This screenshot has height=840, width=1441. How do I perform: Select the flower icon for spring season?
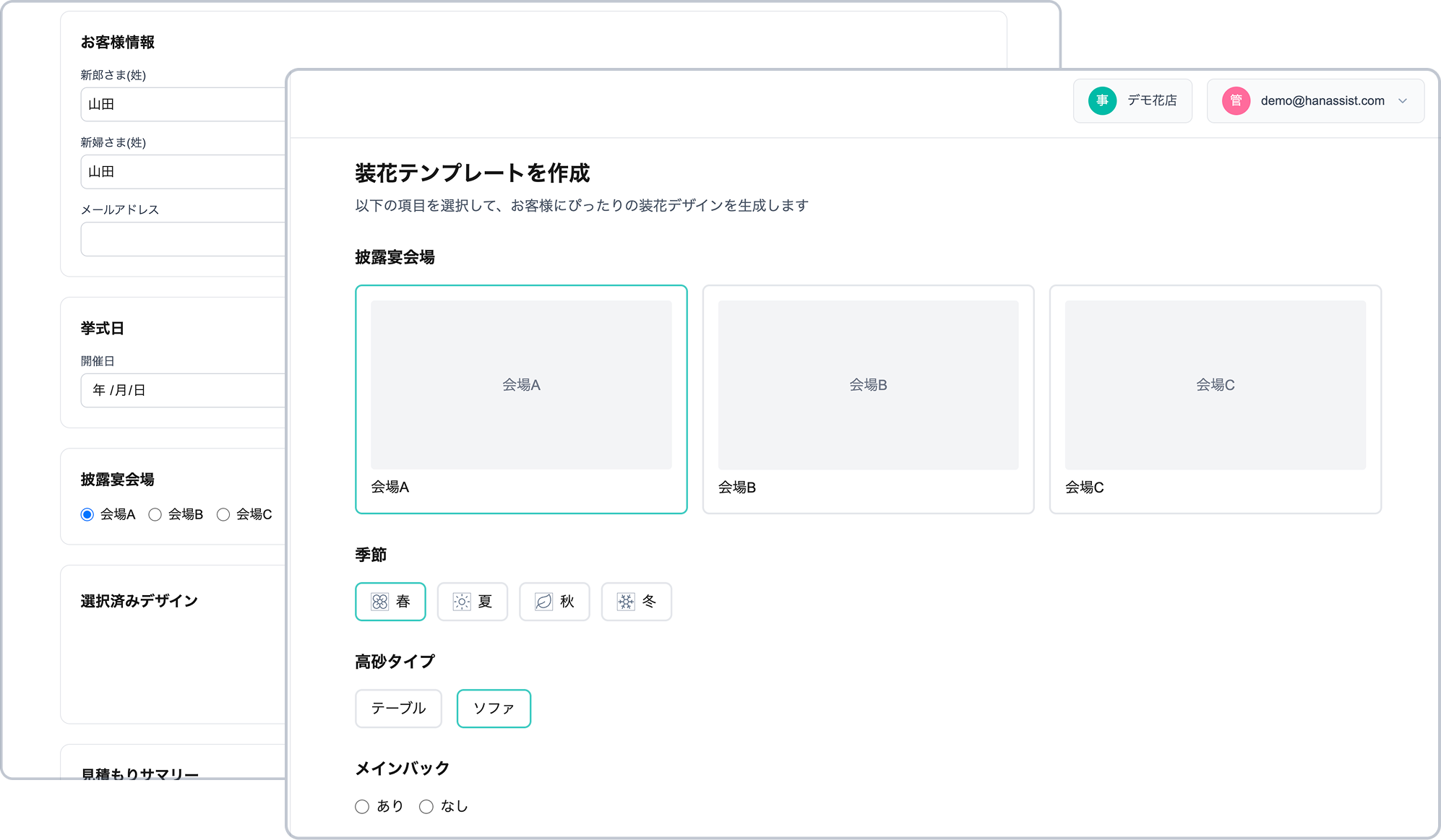[379, 601]
